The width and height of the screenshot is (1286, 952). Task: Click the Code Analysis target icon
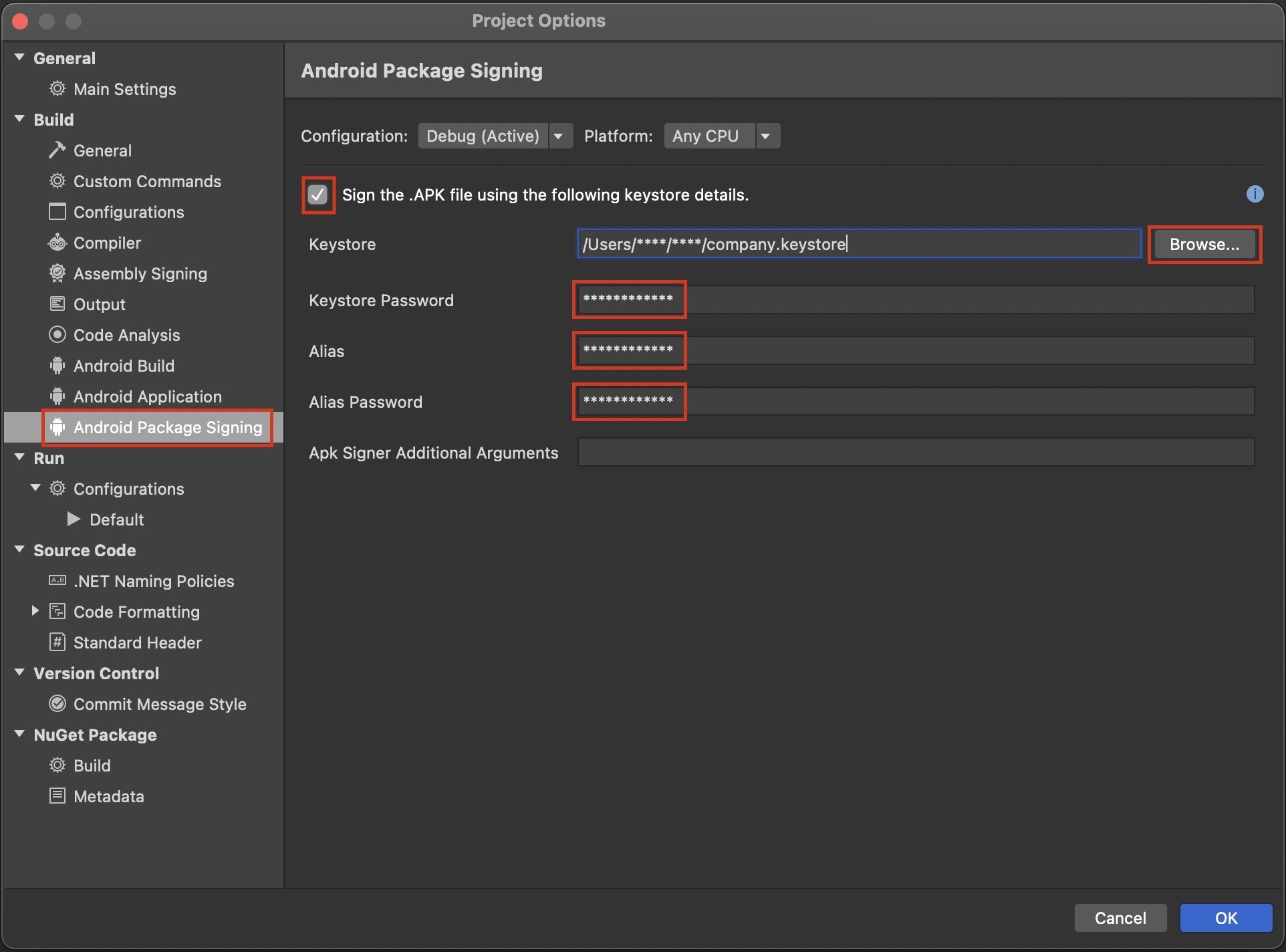pyautogui.click(x=57, y=335)
